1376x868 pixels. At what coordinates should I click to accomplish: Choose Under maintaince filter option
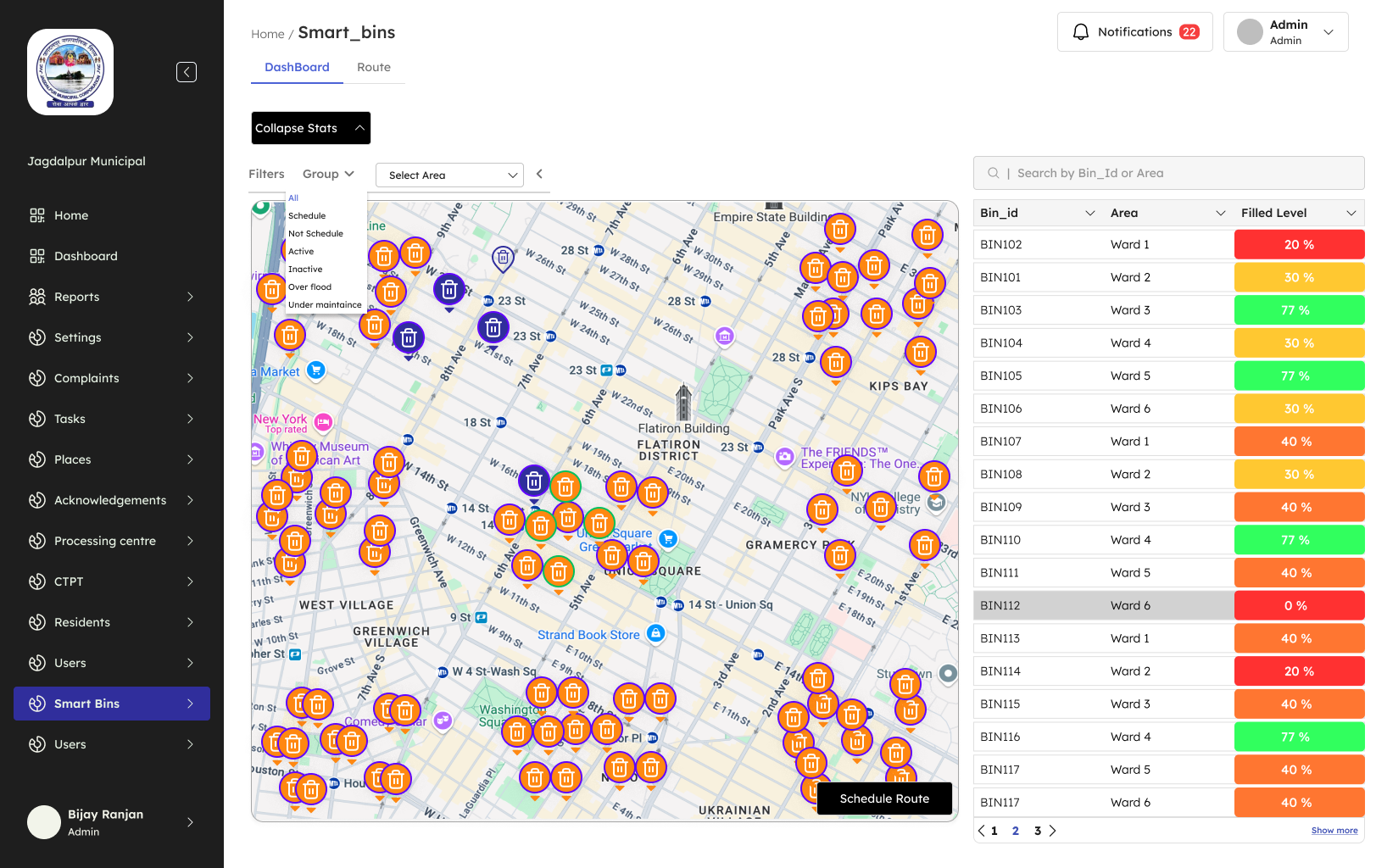click(325, 305)
